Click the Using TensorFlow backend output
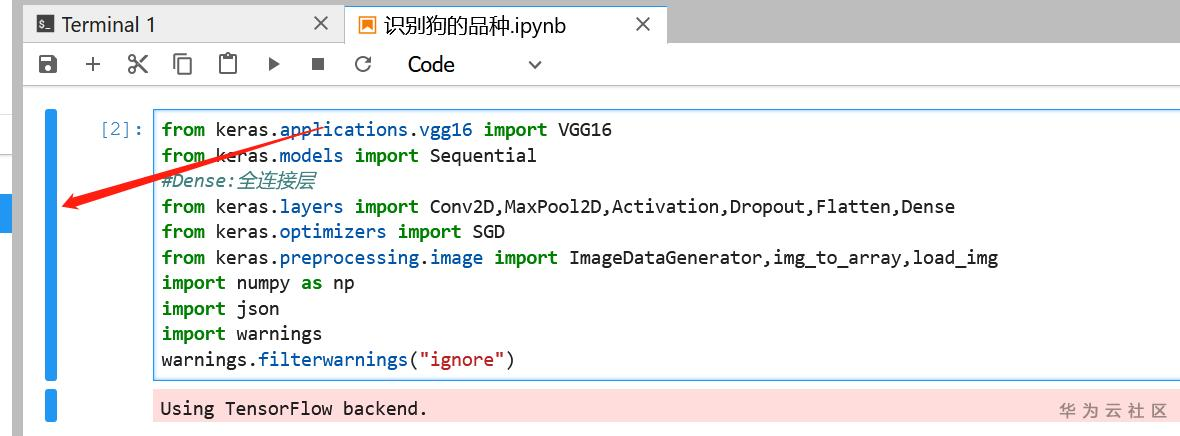Image resolution: width=1180 pixels, height=436 pixels. pos(294,408)
